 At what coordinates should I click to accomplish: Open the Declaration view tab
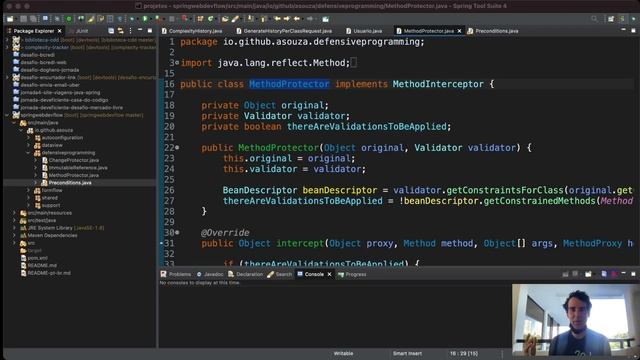(x=245, y=274)
